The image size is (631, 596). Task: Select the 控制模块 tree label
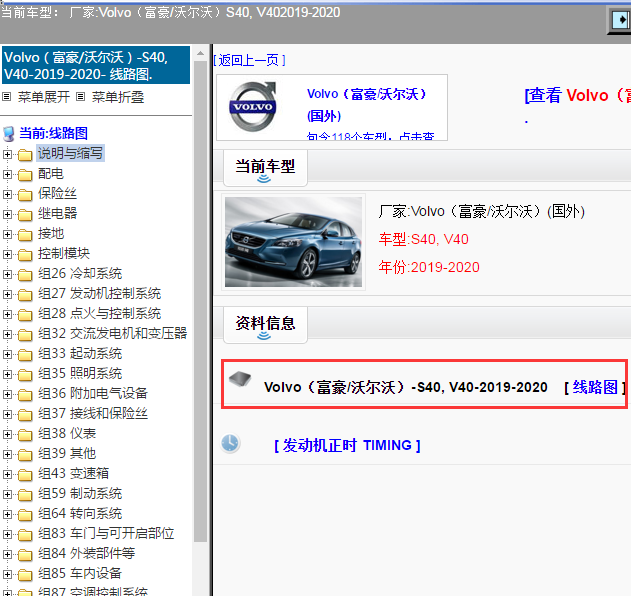(64, 253)
